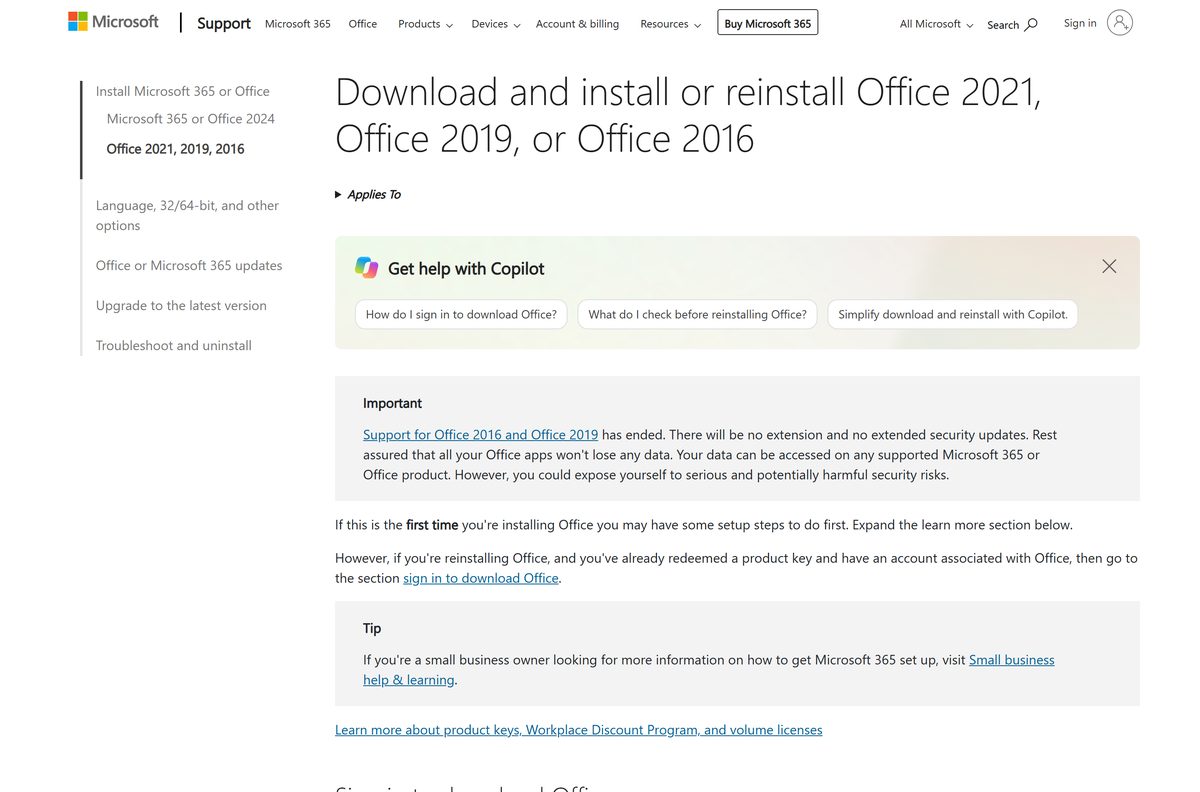The width and height of the screenshot is (1200, 792).
Task: Ask Copilot how to sign in to download Office
Action: click(461, 314)
